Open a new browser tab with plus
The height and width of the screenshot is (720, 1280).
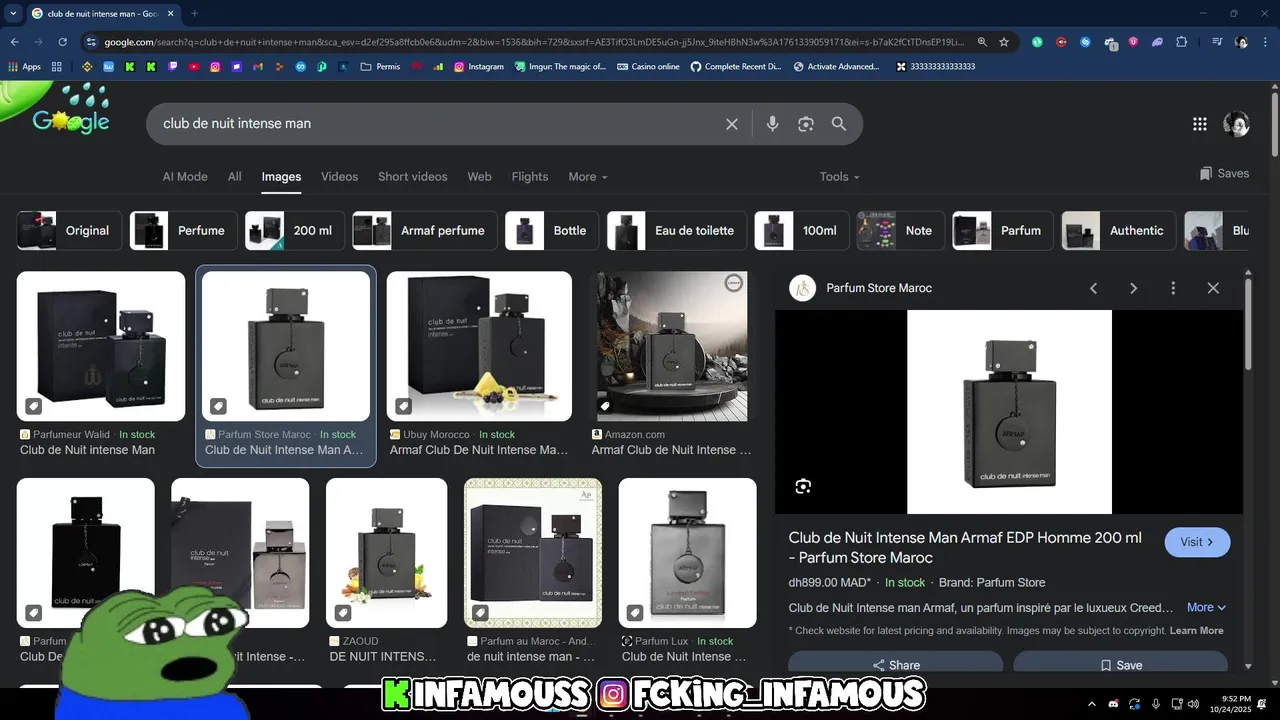tap(194, 13)
